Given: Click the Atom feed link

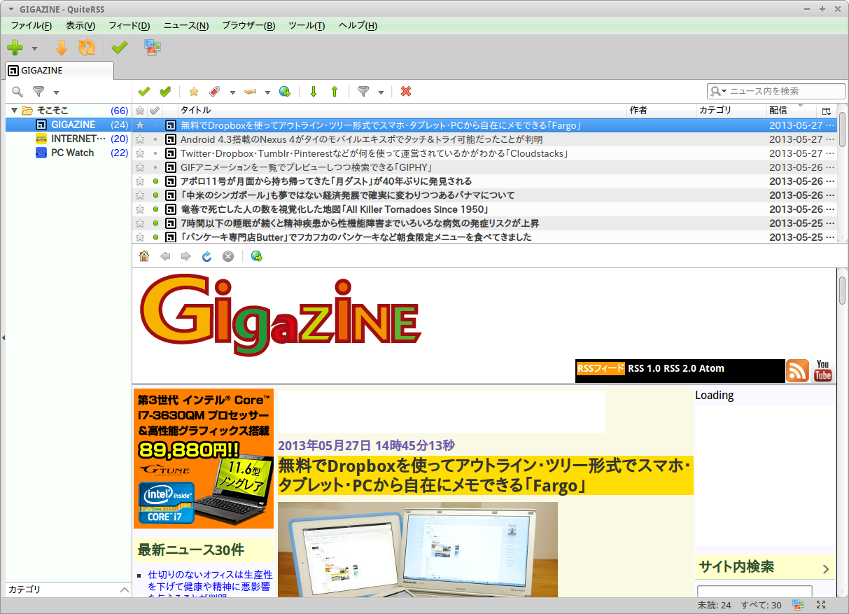Looking at the screenshot, I should [711, 368].
